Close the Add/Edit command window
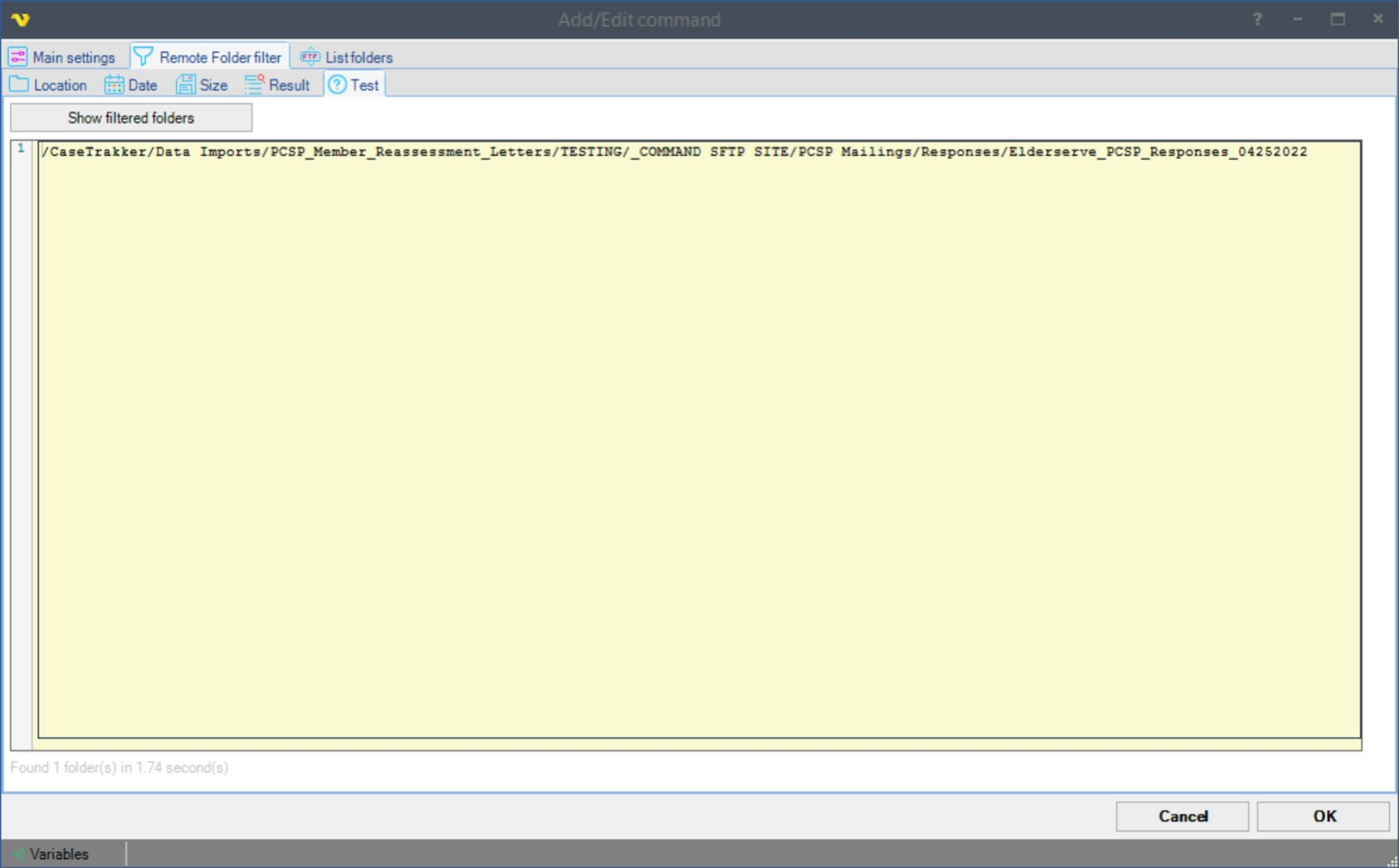 click(1378, 19)
